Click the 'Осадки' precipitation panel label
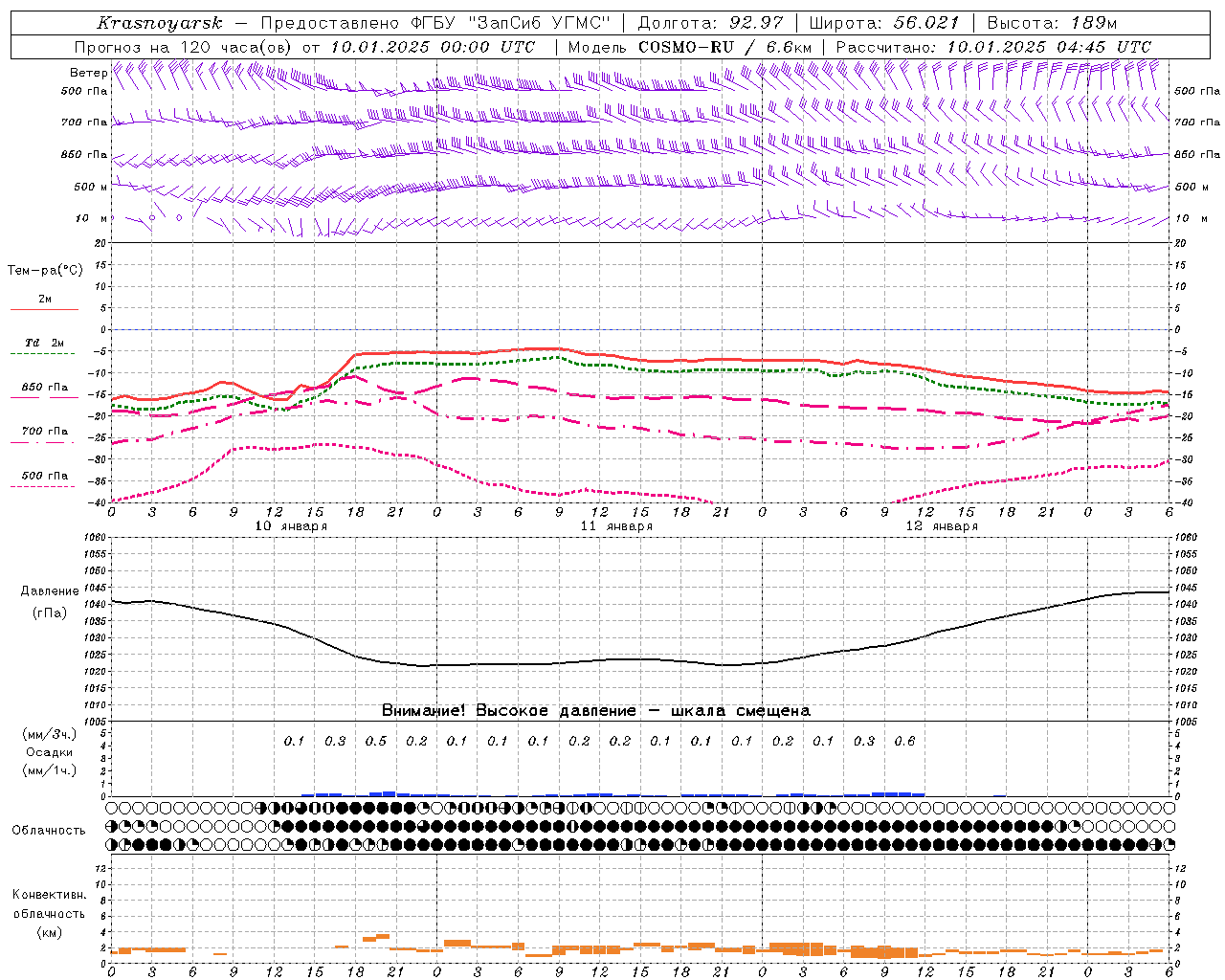The image size is (1225, 980). [x=49, y=752]
